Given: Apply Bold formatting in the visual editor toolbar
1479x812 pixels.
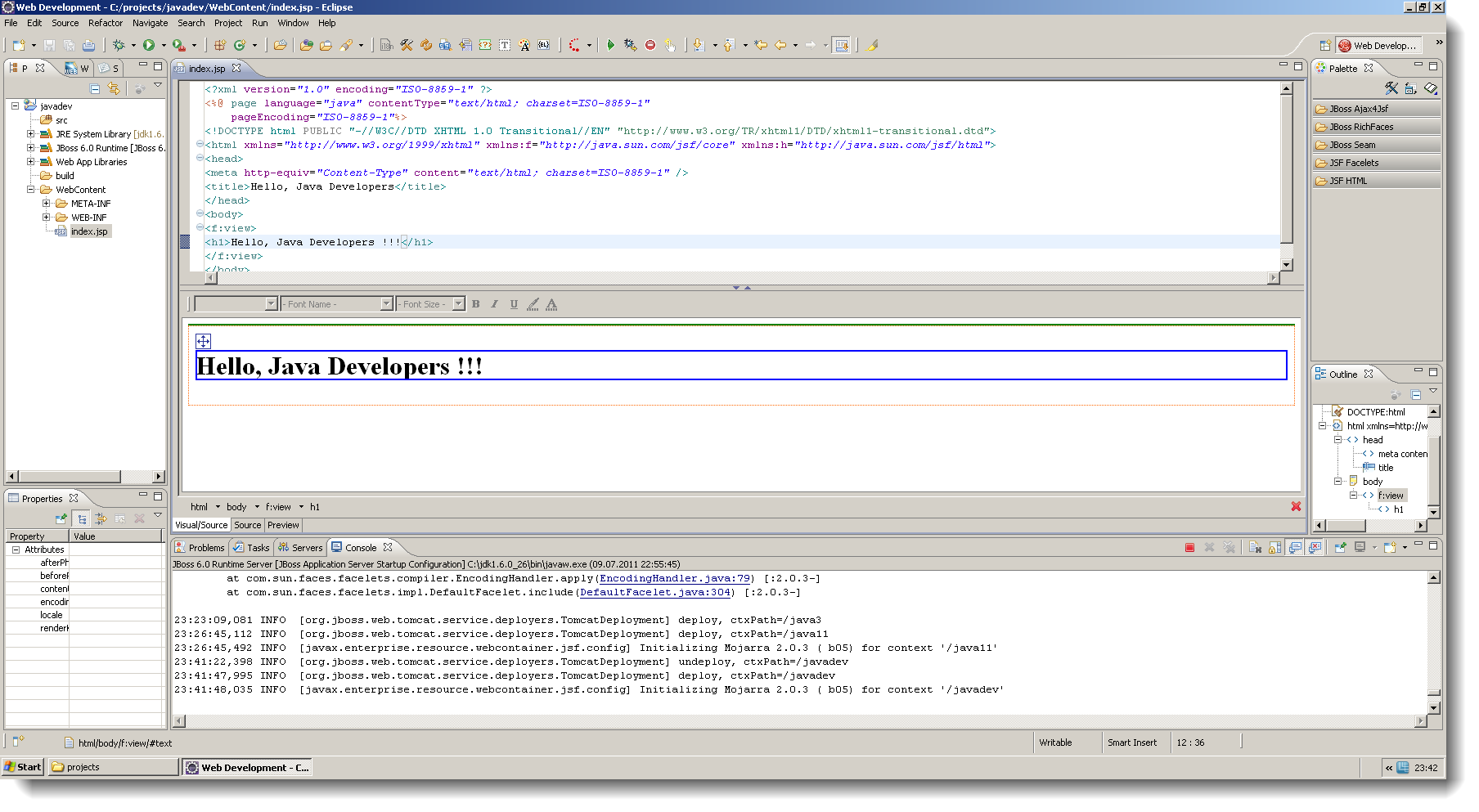Looking at the screenshot, I should click(x=475, y=303).
